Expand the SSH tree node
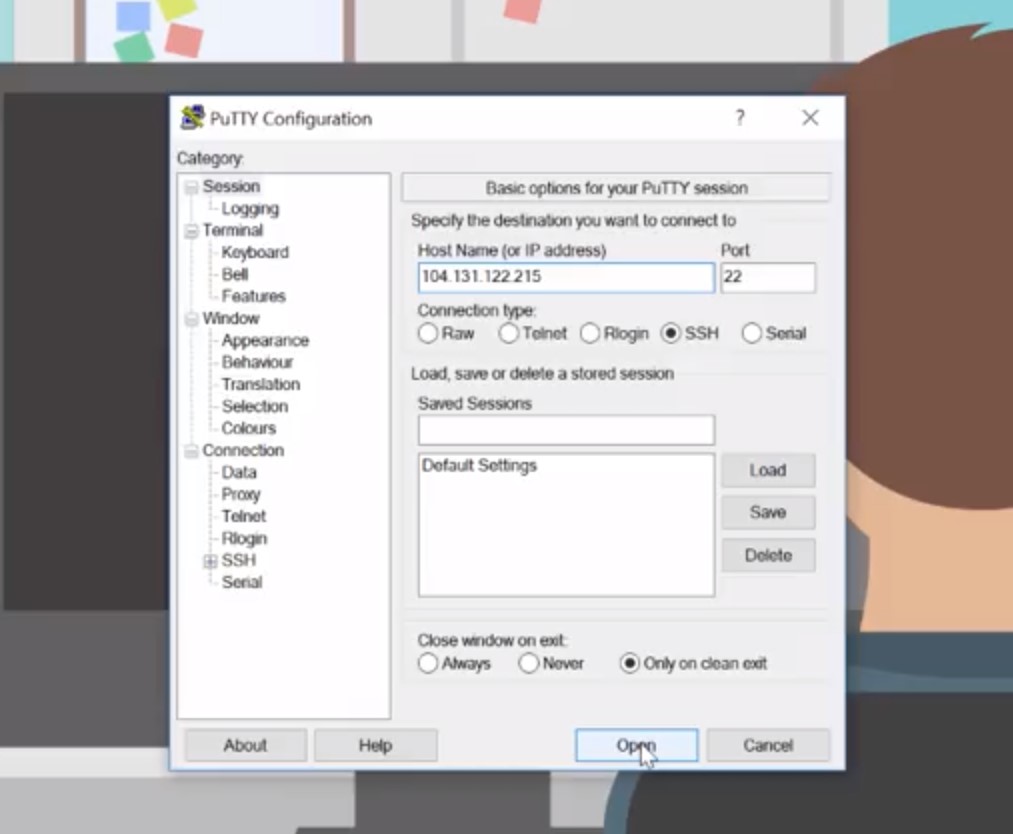The width and height of the screenshot is (1013, 834). pos(210,561)
